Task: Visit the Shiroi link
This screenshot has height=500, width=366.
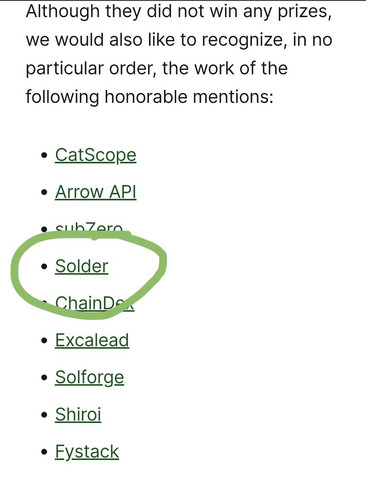Action: 78,415
